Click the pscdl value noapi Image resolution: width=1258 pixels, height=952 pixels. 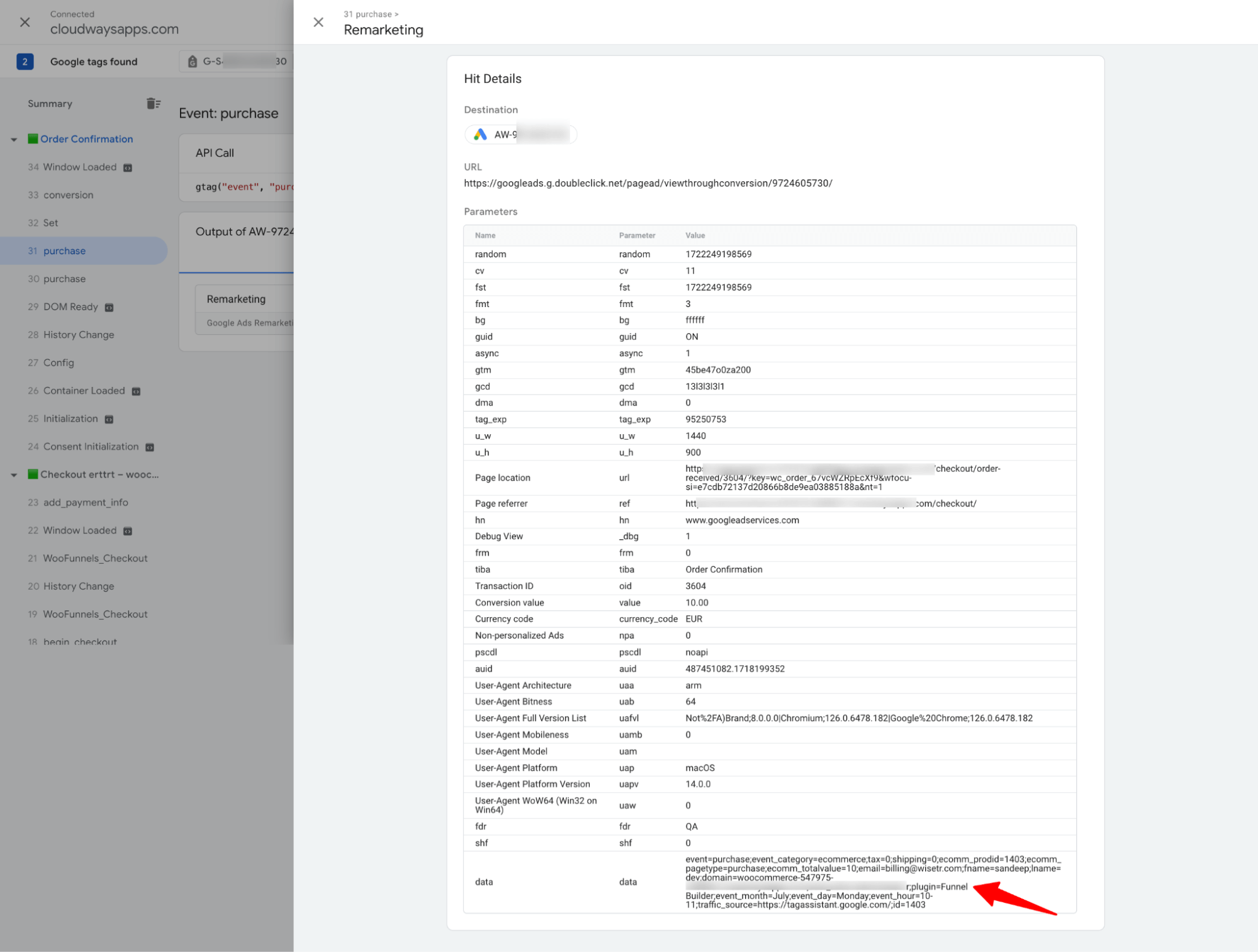click(696, 652)
